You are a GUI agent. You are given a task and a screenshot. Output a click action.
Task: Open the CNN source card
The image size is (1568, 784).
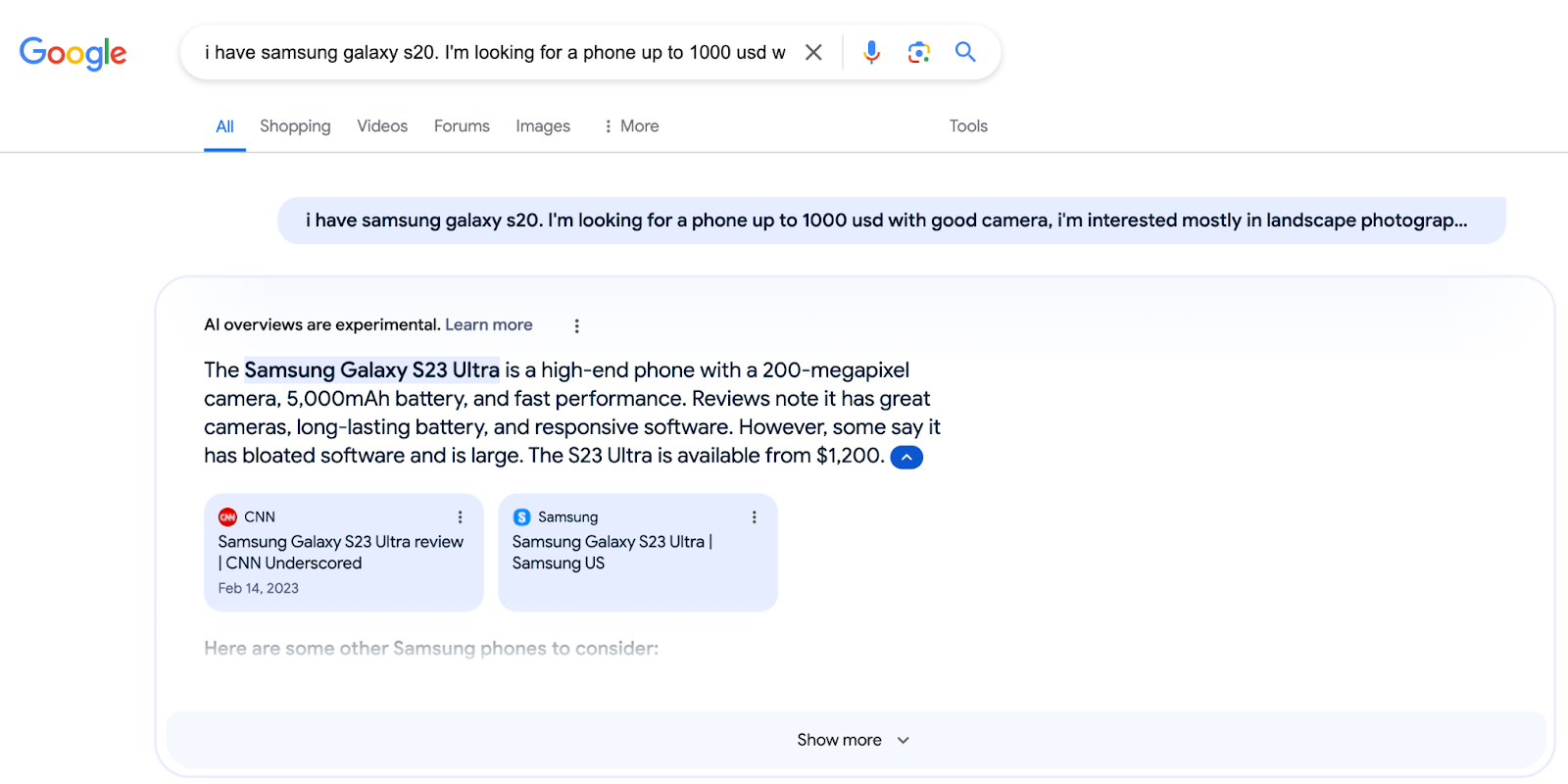(x=344, y=553)
